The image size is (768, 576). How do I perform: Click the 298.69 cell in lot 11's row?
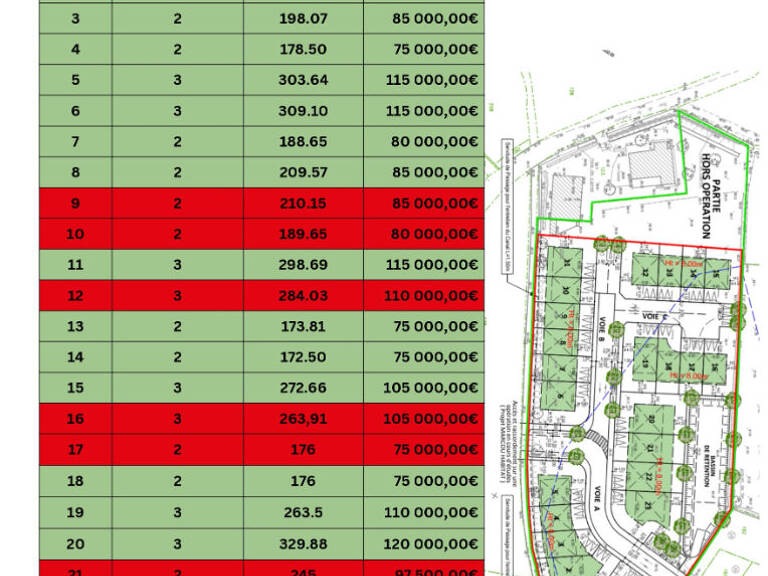click(x=303, y=265)
